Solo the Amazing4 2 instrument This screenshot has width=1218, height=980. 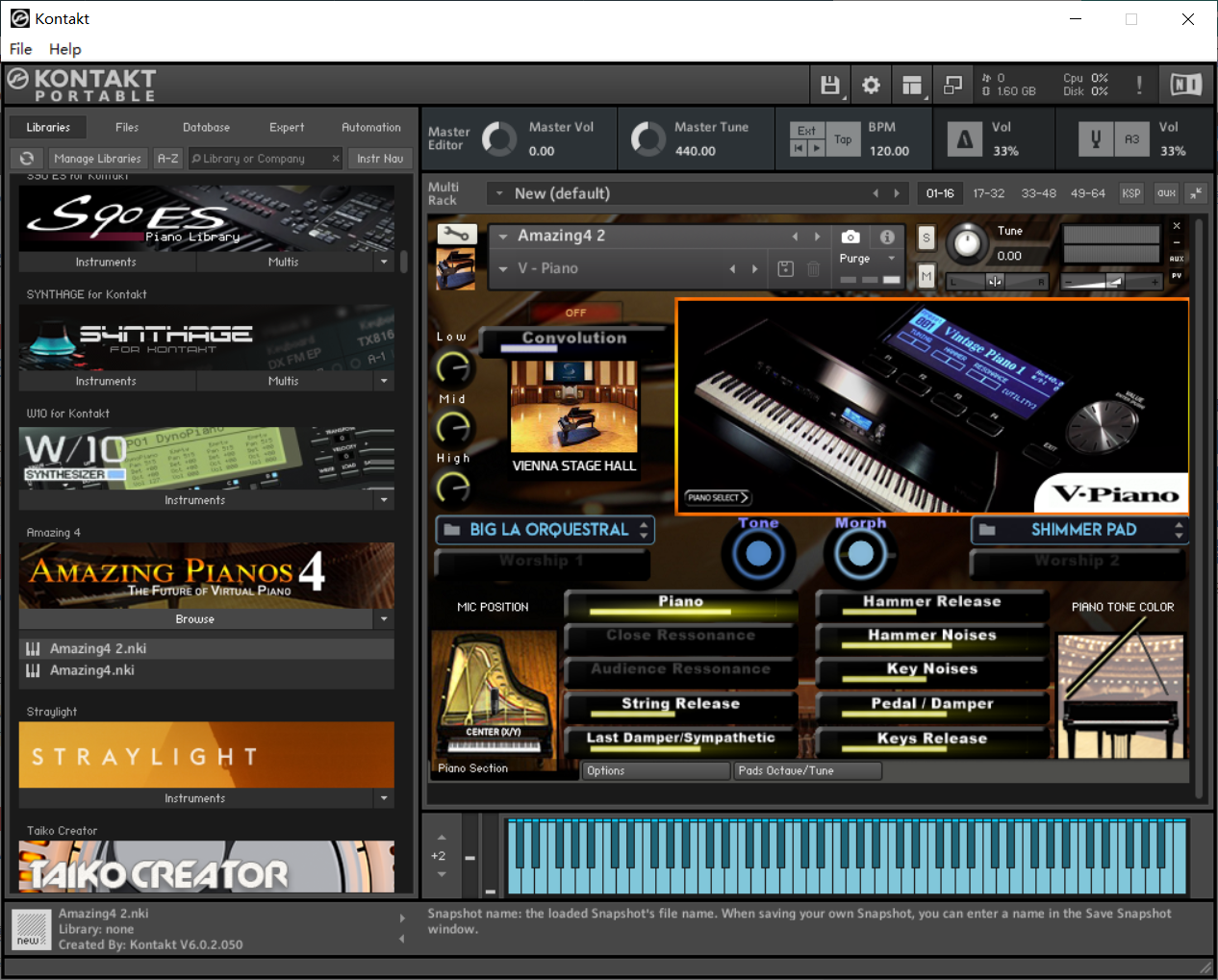tap(926, 237)
